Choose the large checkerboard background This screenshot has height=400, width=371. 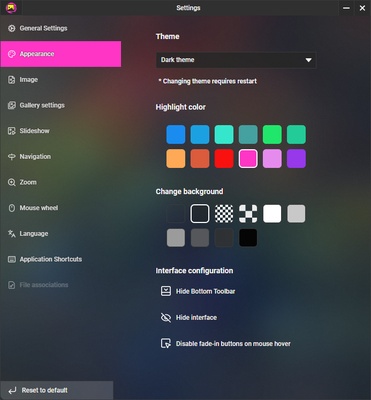point(248,214)
